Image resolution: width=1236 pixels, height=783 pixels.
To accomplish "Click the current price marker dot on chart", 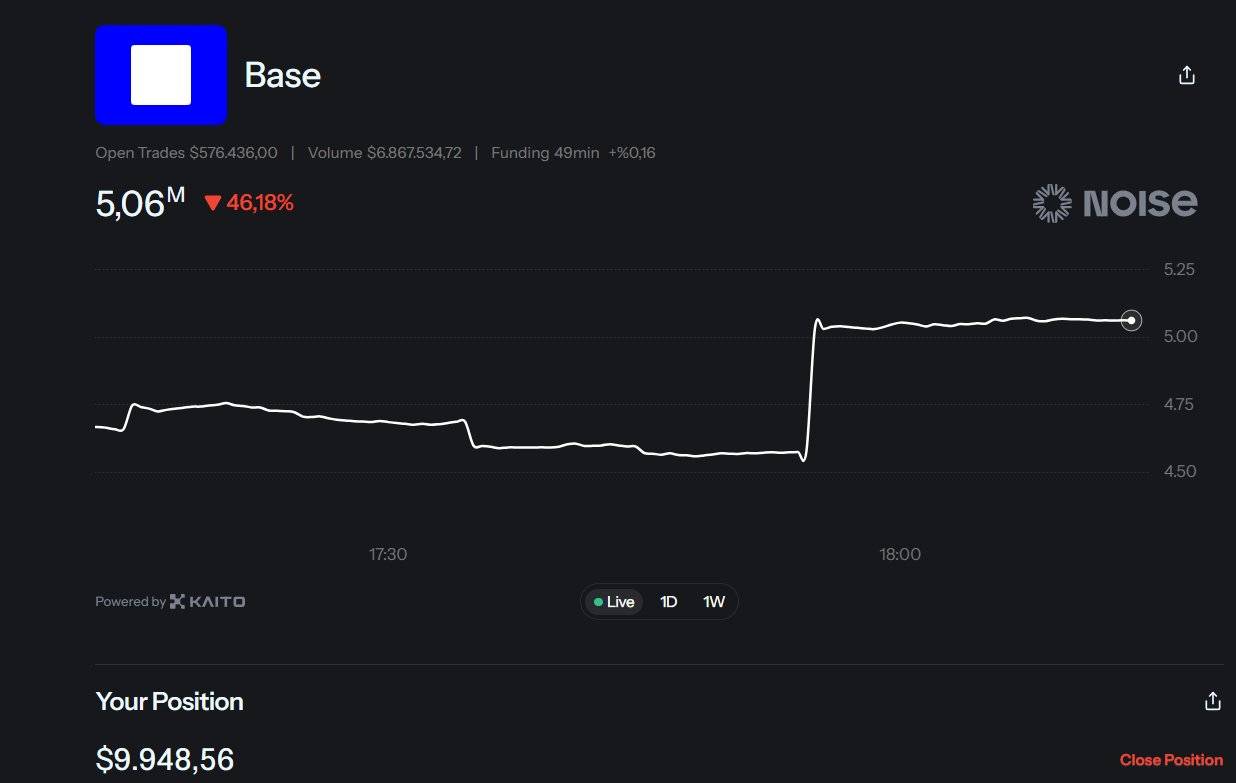I will click(1131, 320).
